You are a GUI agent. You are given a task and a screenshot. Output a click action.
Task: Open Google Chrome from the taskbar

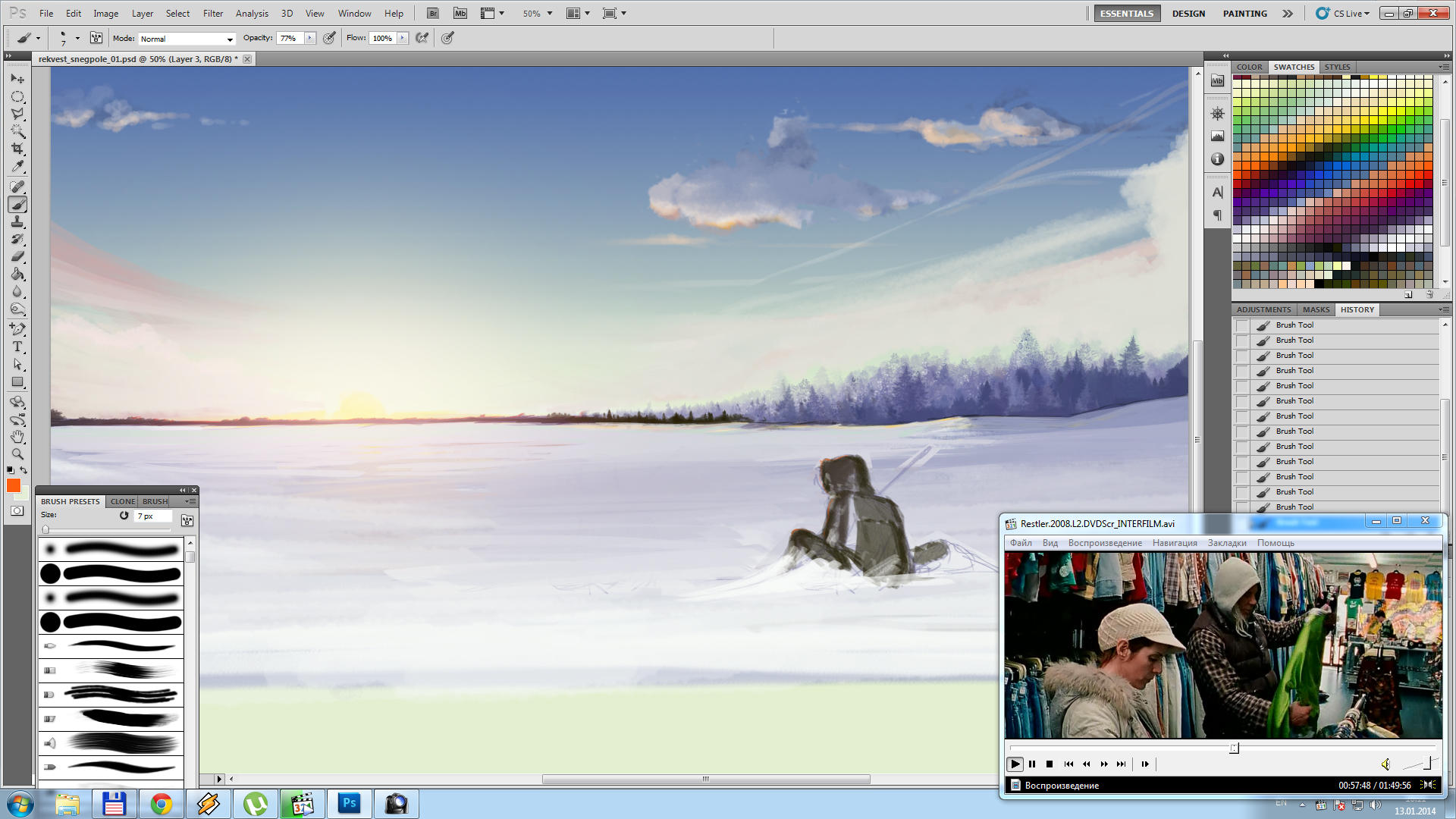click(161, 804)
